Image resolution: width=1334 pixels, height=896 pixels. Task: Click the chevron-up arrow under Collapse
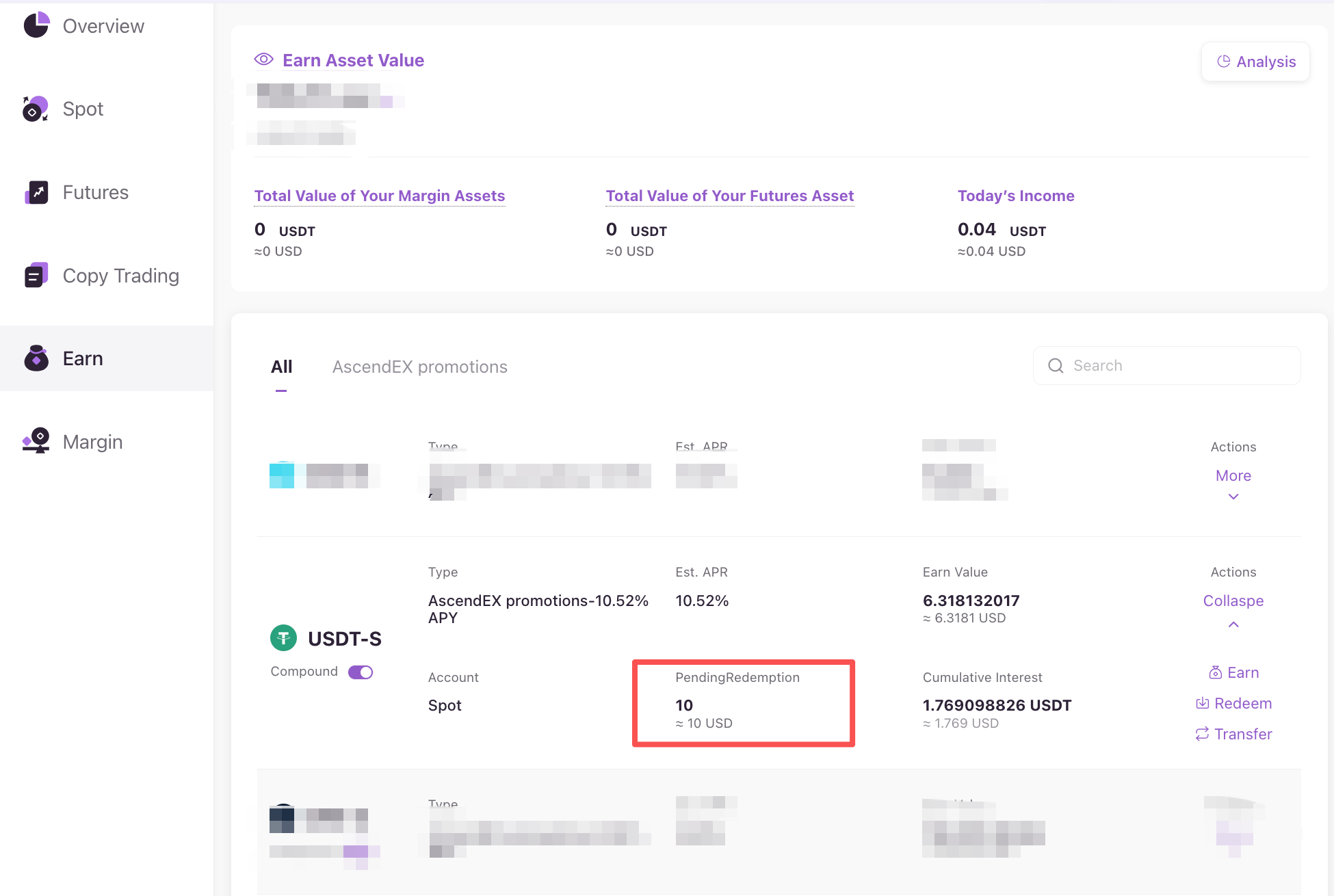pyautogui.click(x=1233, y=624)
